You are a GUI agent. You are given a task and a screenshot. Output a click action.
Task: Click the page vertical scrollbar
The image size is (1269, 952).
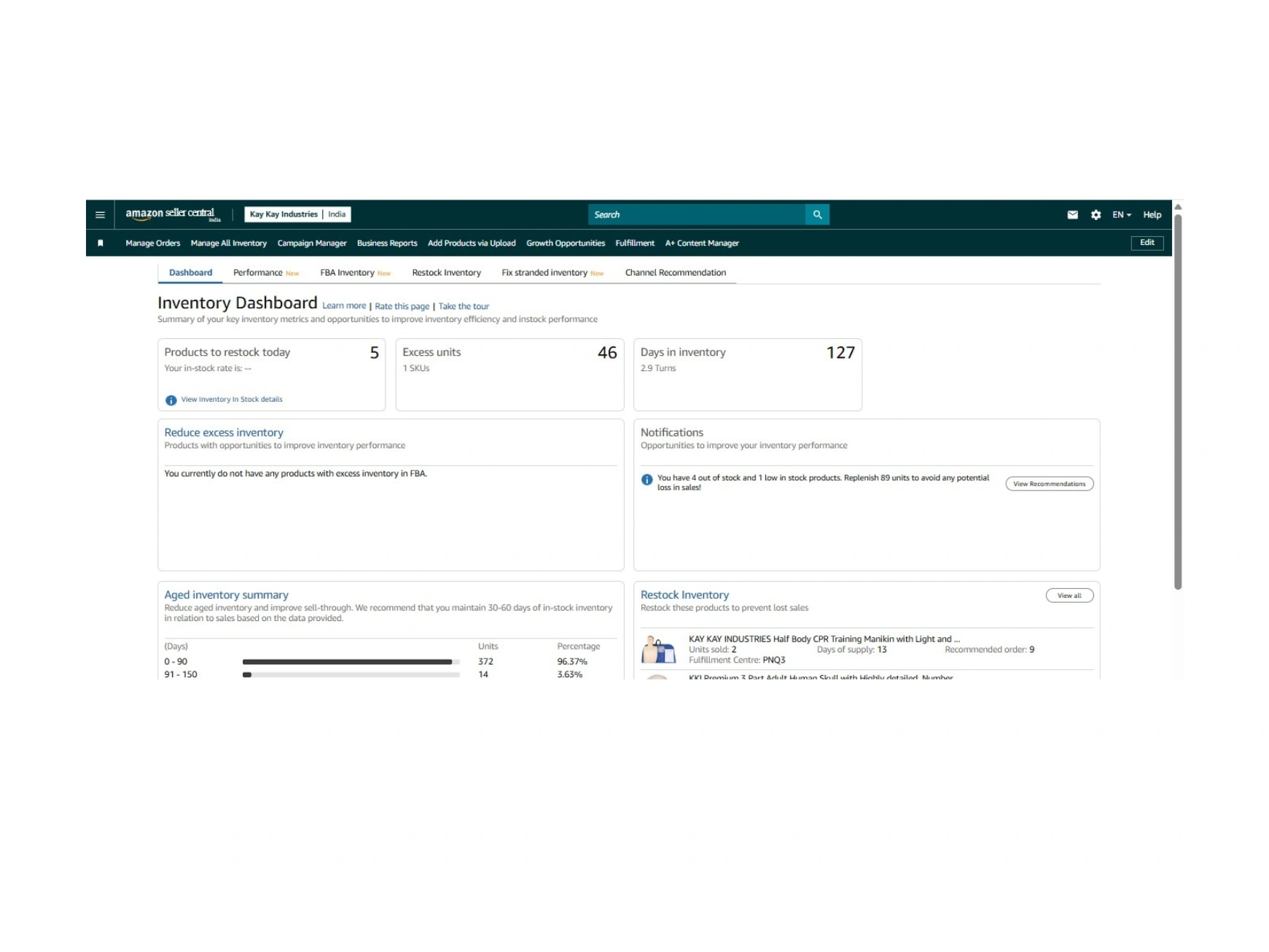coord(1177,401)
